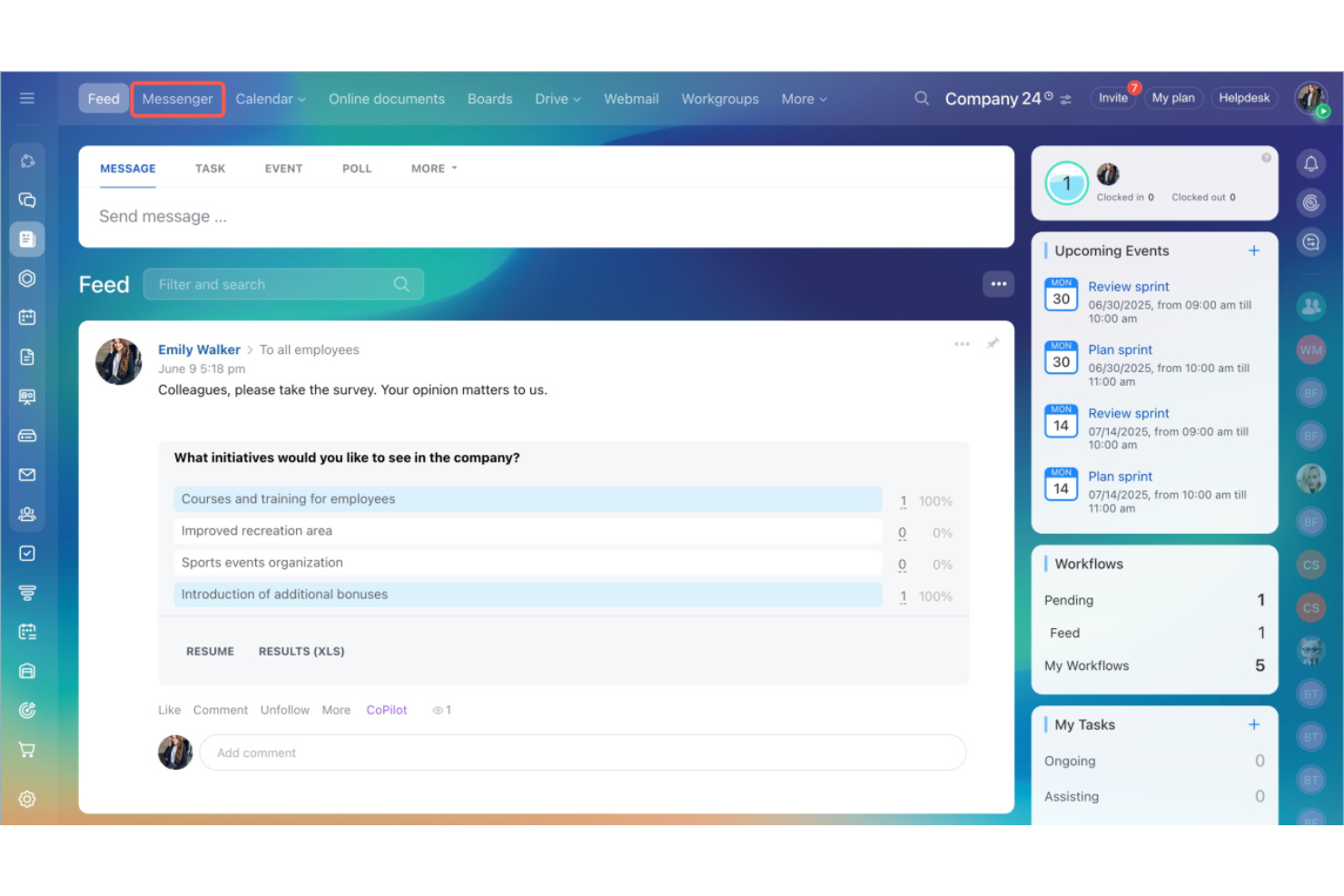Open Webmail from the top menu

[631, 99]
